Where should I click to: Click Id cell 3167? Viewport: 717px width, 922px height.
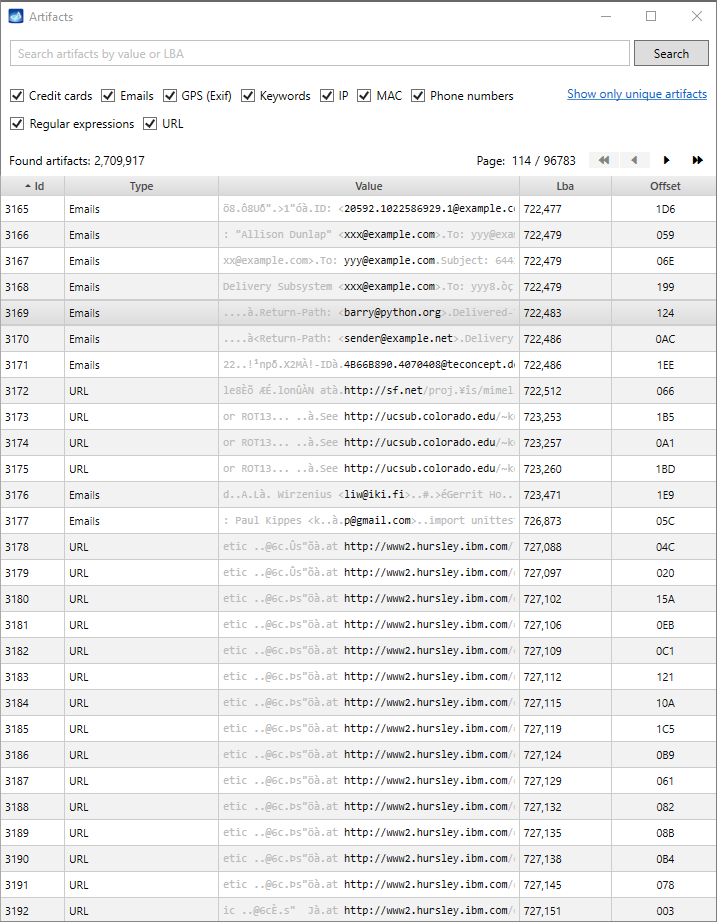[32, 261]
